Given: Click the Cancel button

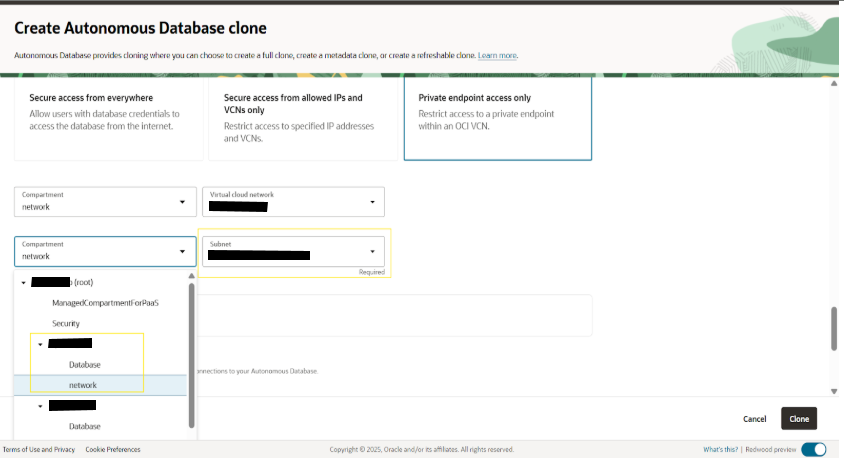Looking at the screenshot, I should tap(755, 419).
